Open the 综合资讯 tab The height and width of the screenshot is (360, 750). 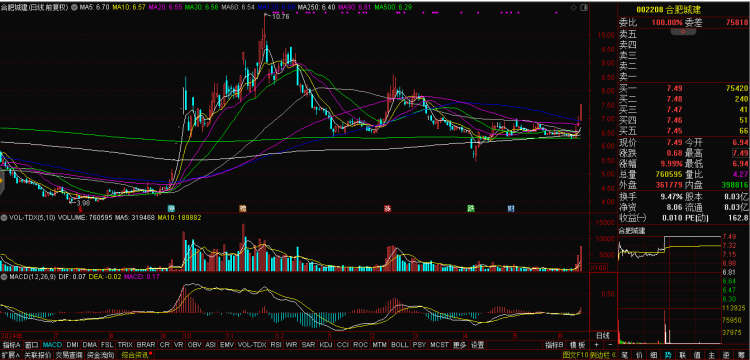(x=135, y=355)
